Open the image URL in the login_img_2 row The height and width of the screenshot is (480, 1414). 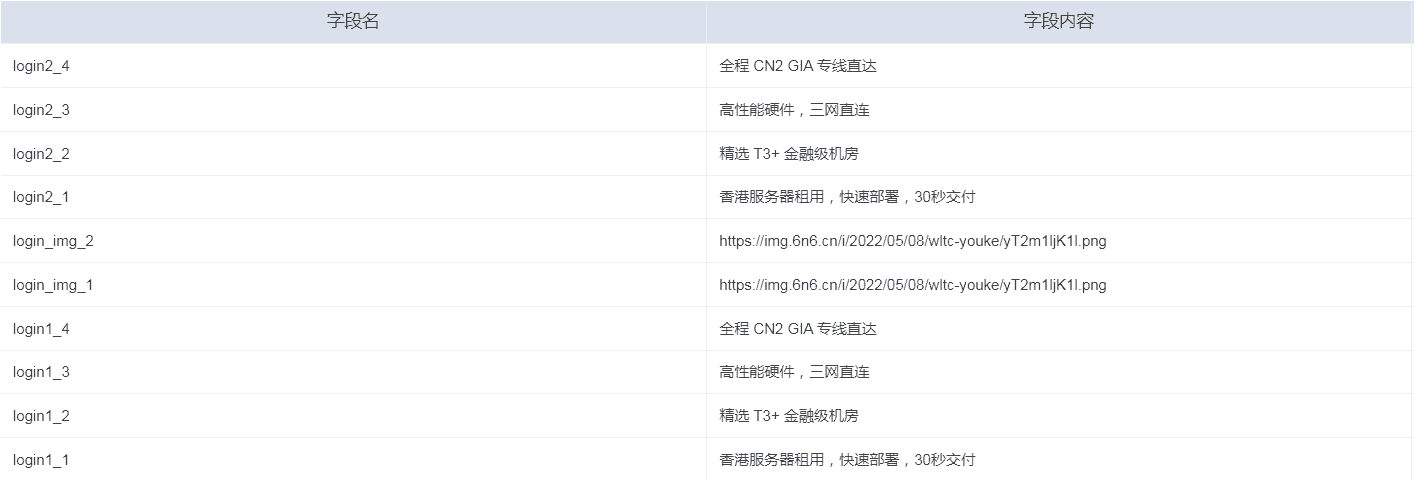[912, 241]
